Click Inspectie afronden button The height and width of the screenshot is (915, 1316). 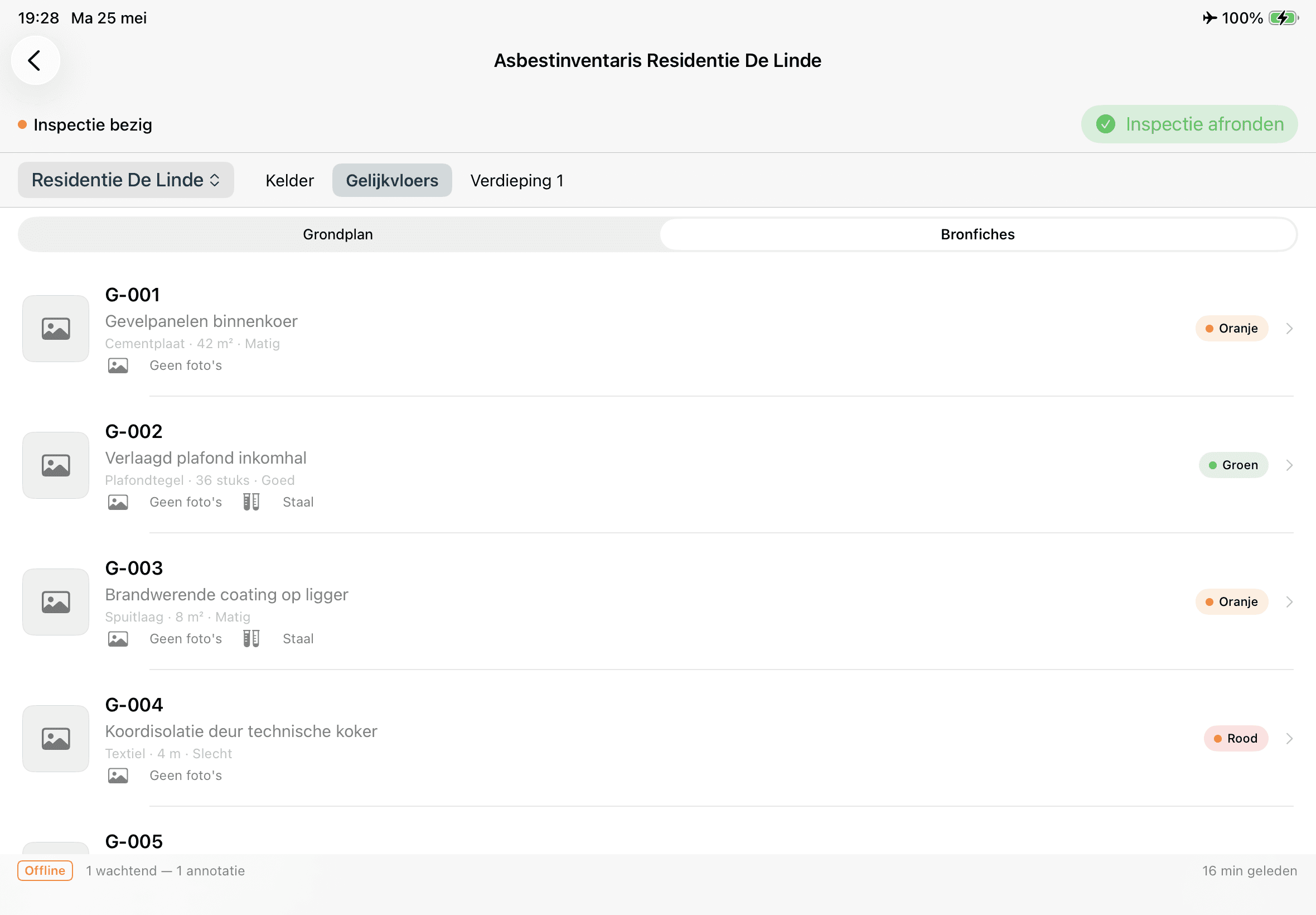pyautogui.click(x=1189, y=124)
